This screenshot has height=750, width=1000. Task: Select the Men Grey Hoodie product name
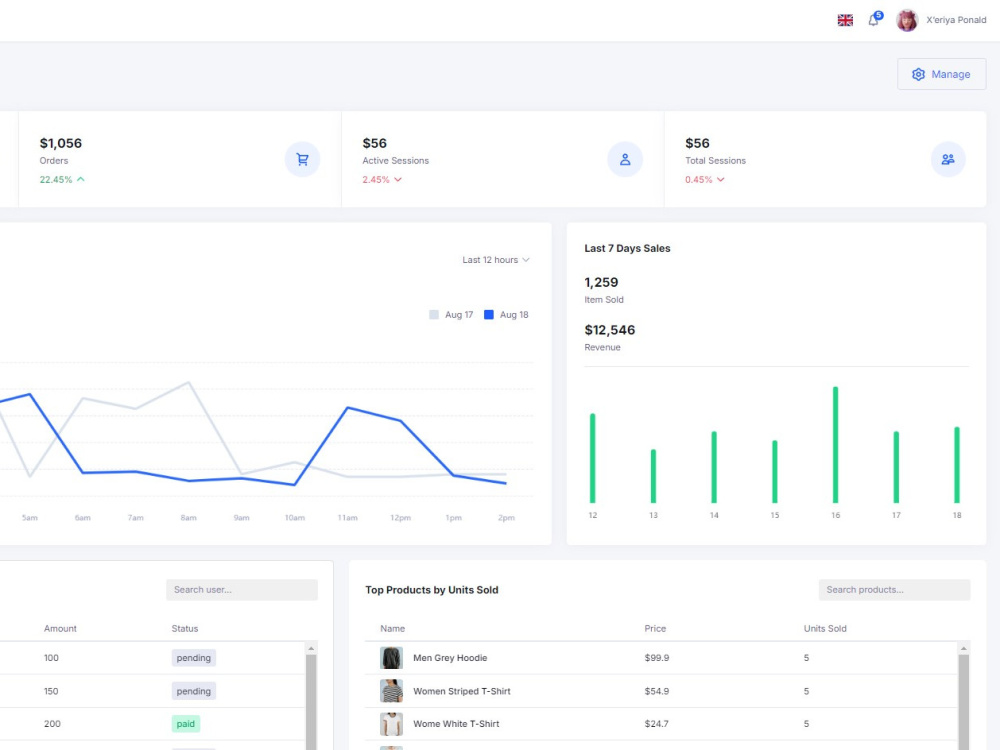450,658
